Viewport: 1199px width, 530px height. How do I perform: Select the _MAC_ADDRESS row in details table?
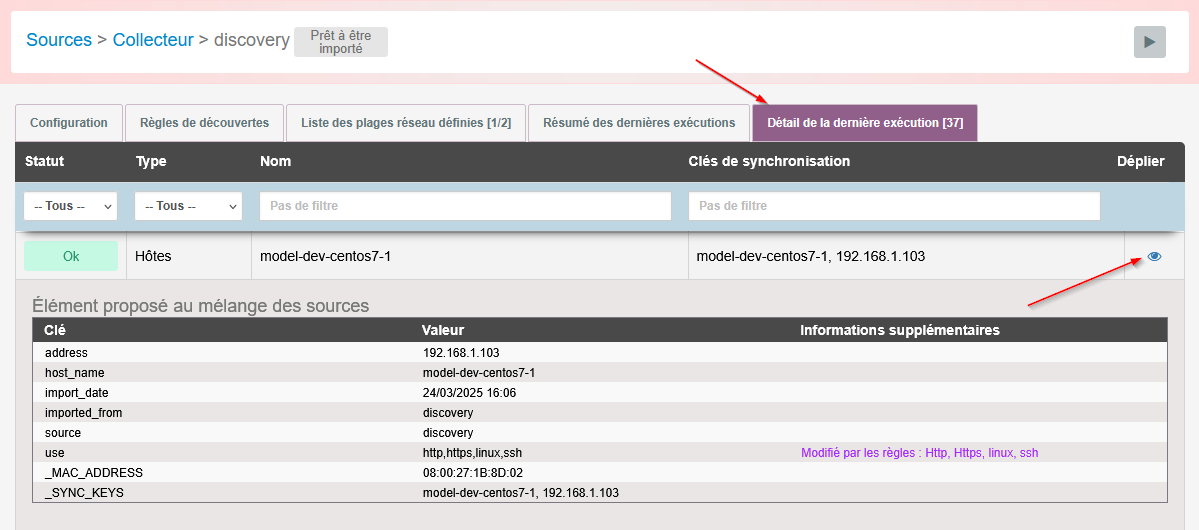94,473
